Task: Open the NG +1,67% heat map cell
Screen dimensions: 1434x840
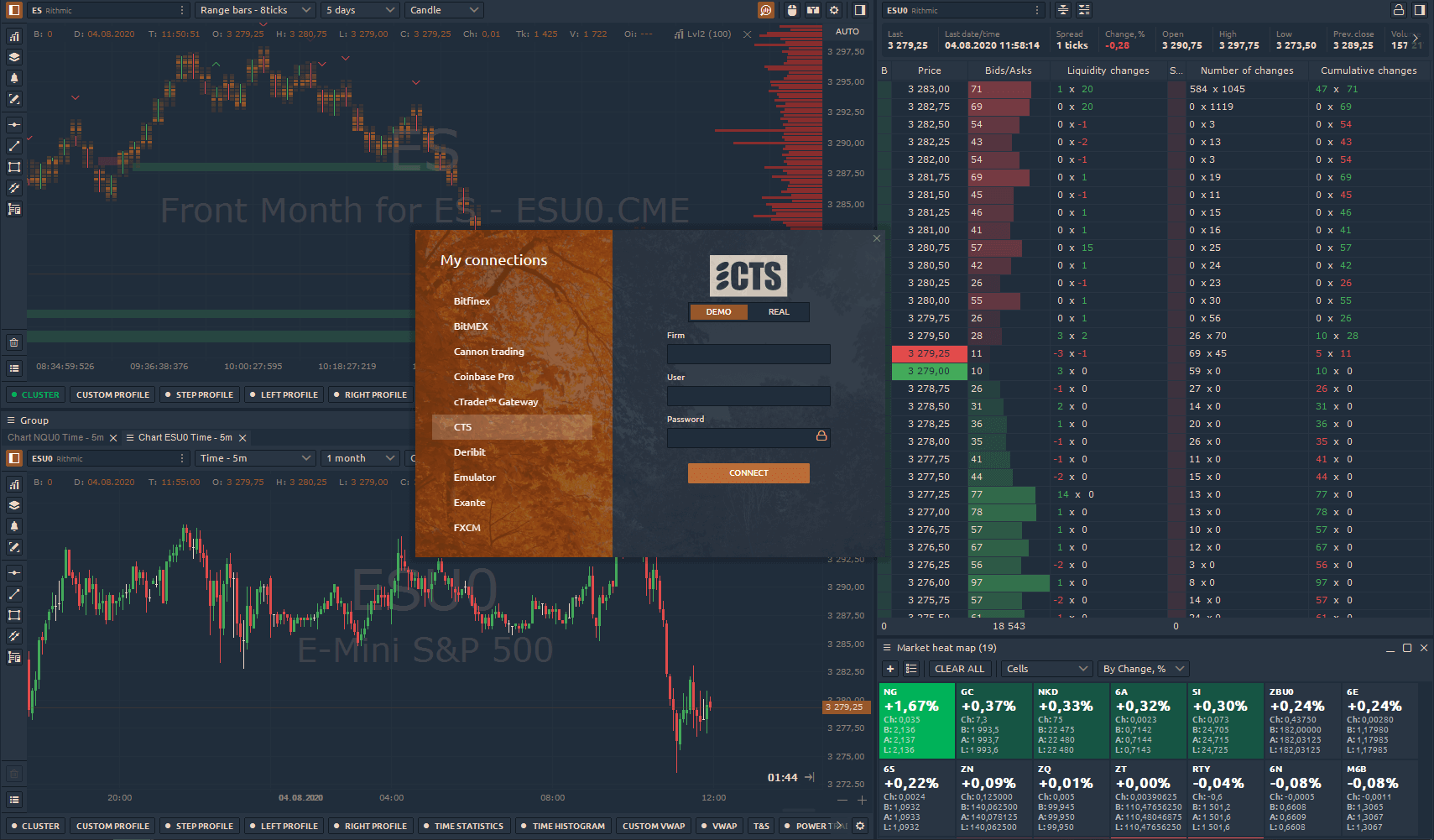Action: (916, 720)
